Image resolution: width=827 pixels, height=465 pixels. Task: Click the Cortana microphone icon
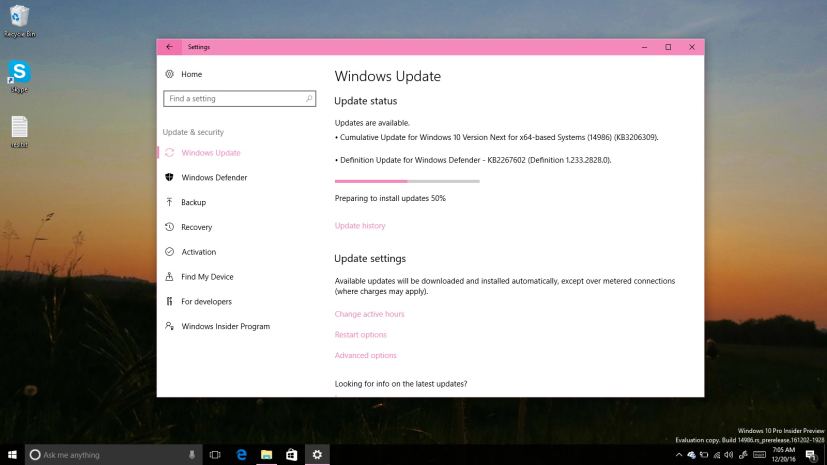point(192,454)
